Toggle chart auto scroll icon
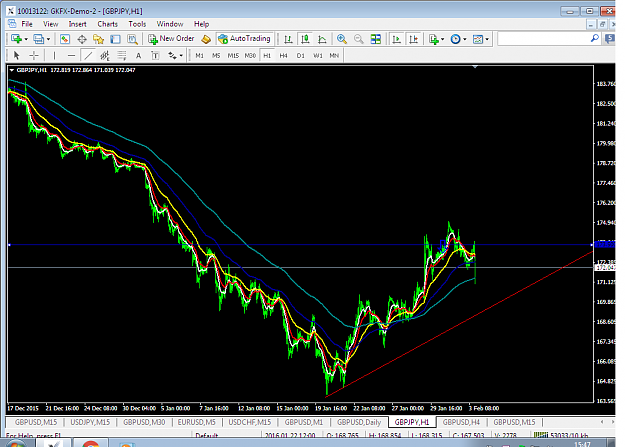This screenshot has width=625, height=447. [397, 39]
